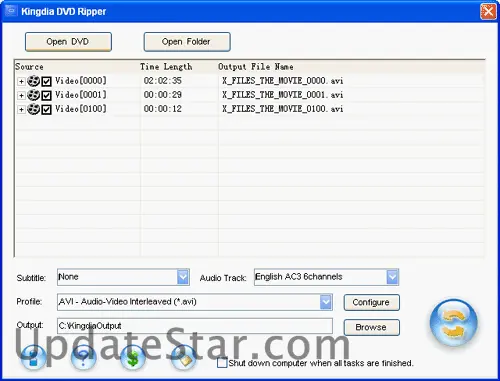
Task: Open the info/about icon at bottom
Action: click(33, 358)
